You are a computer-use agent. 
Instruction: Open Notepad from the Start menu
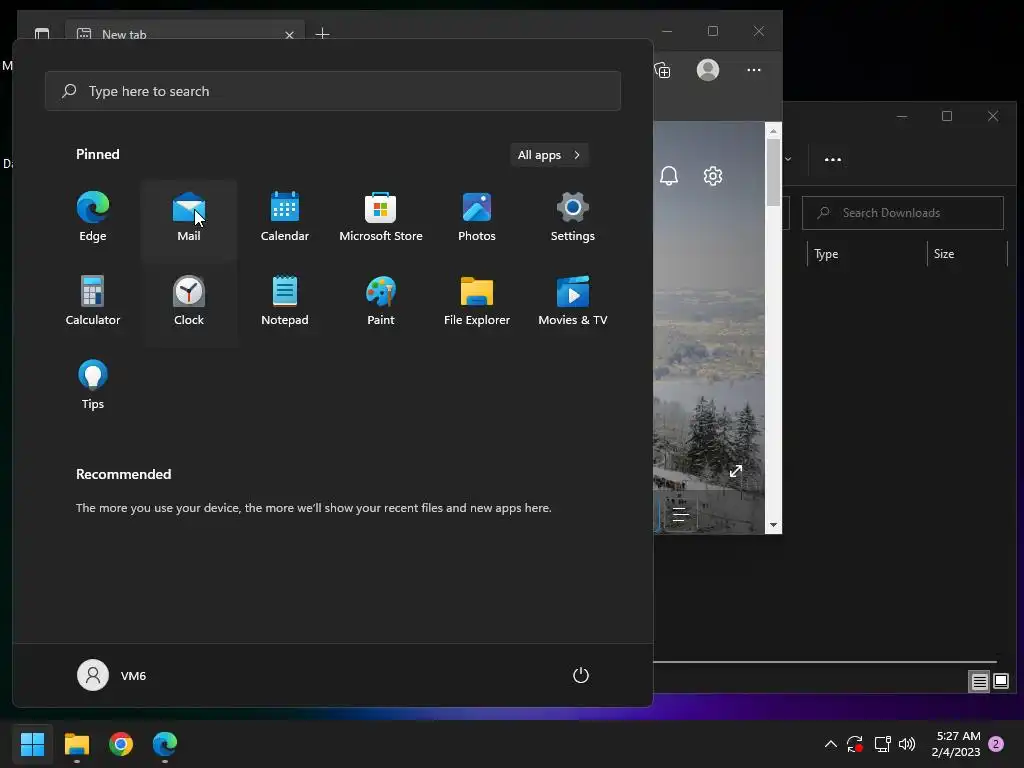[x=285, y=301]
